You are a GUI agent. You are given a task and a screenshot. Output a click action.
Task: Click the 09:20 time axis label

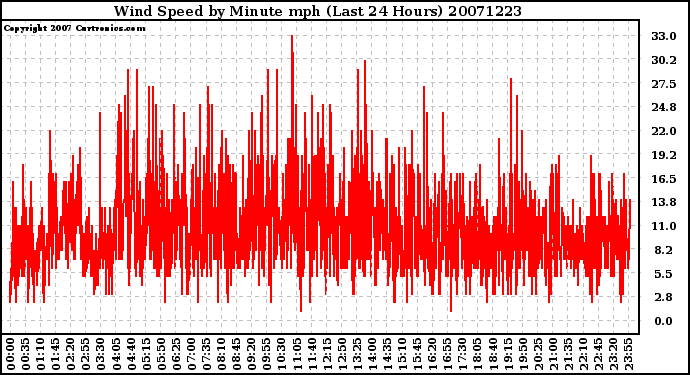point(252,354)
